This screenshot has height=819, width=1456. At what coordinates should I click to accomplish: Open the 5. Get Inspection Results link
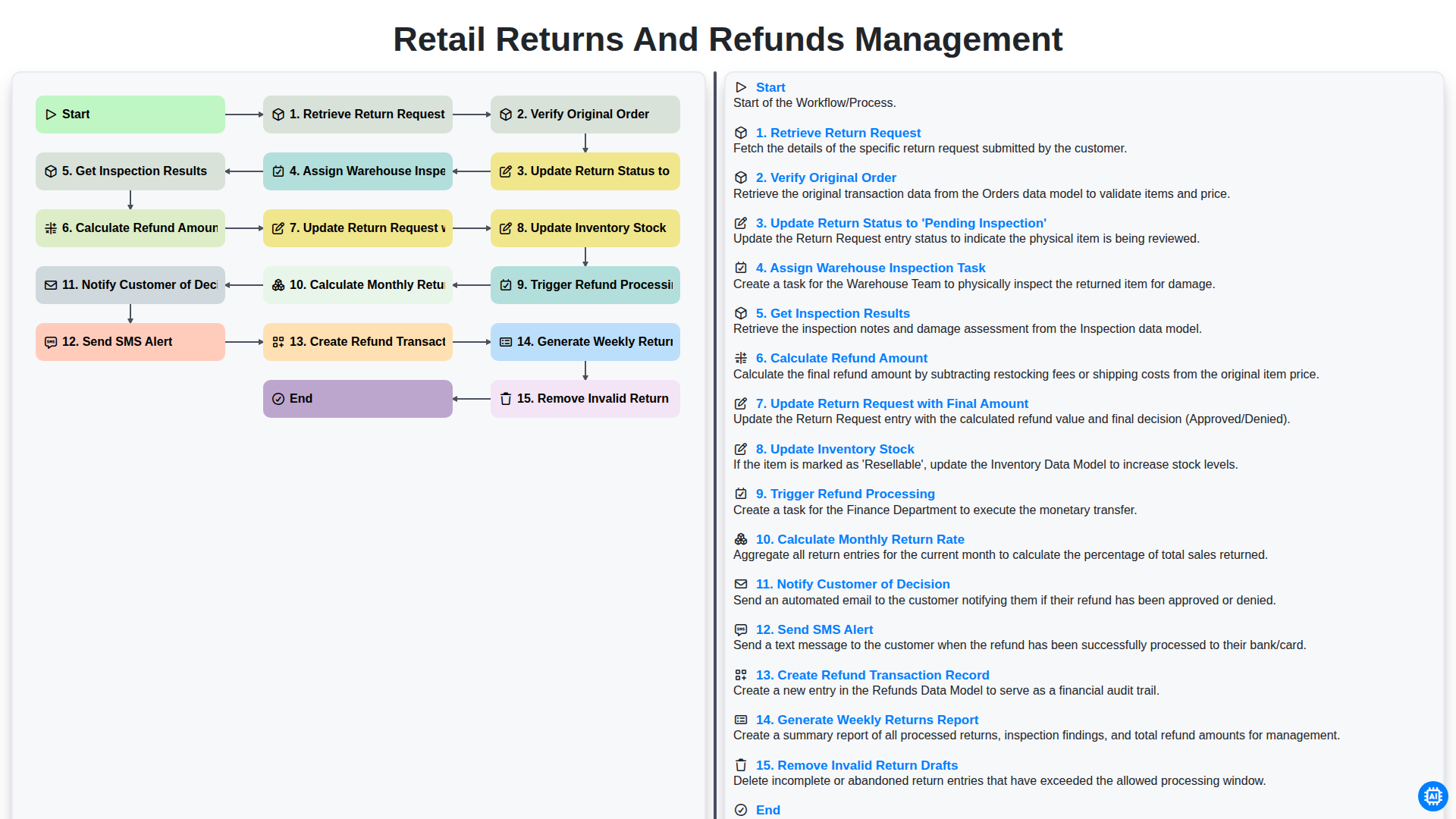pos(833,313)
